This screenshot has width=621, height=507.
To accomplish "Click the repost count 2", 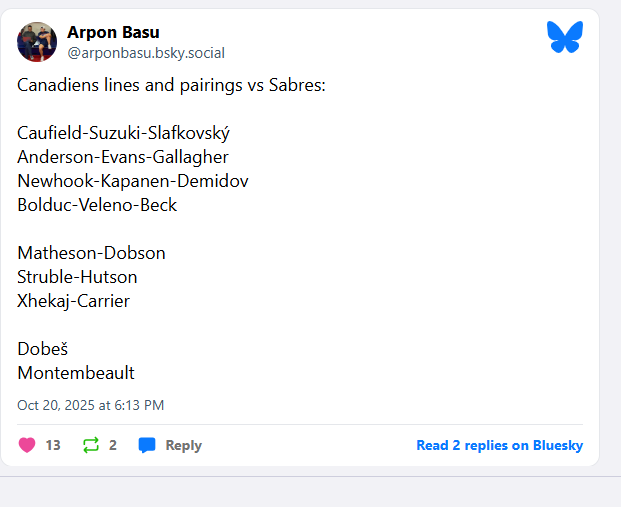I will click(113, 445).
